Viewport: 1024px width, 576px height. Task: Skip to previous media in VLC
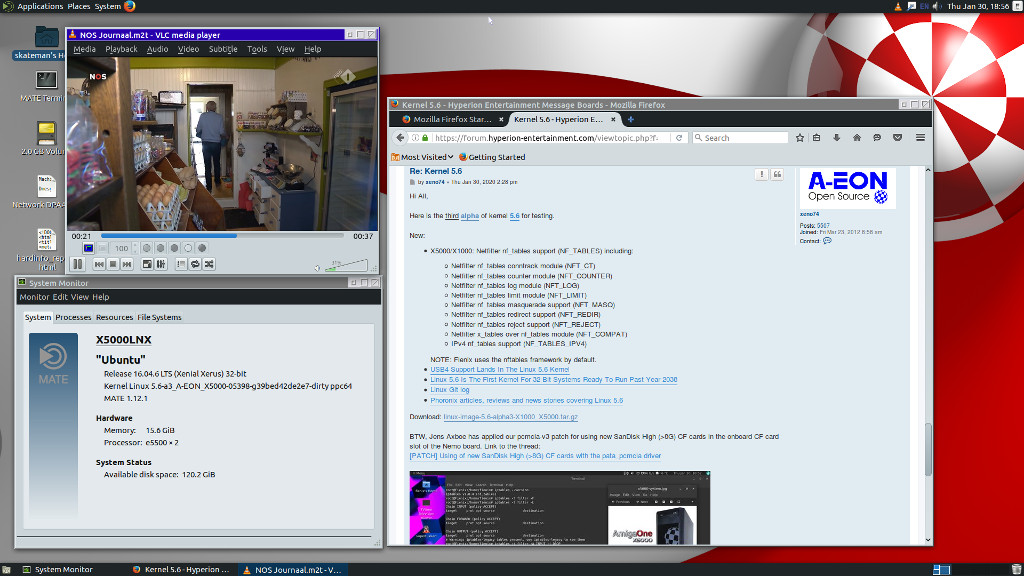[99, 264]
